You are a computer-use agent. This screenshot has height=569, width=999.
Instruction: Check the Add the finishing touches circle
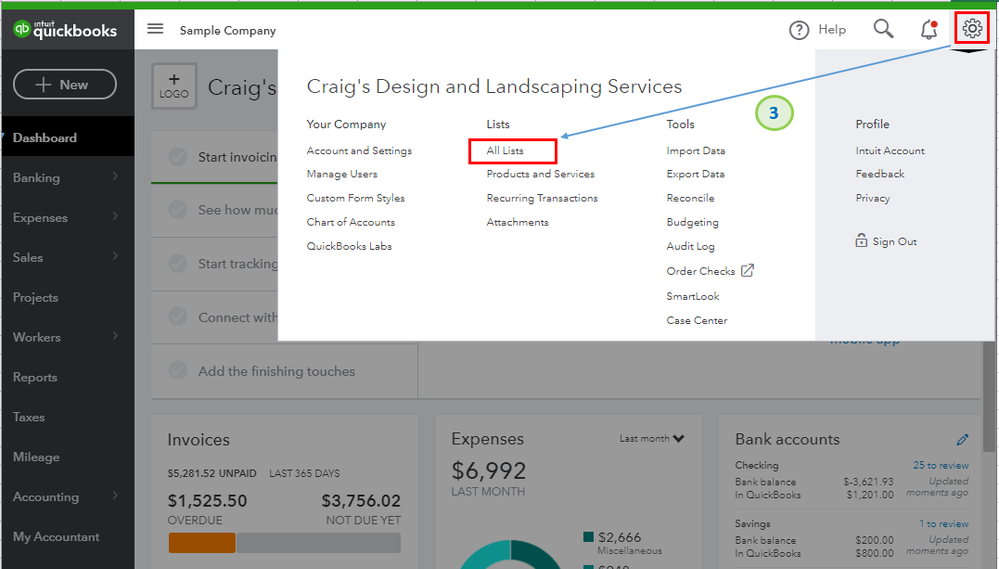[178, 371]
